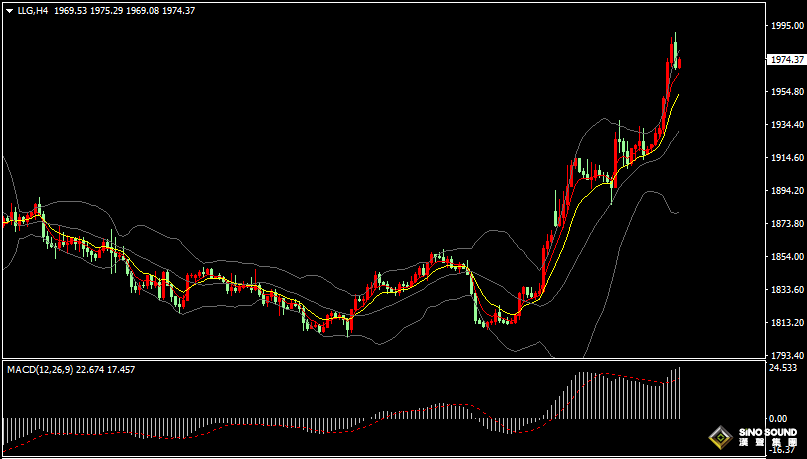Click the 1813.20 price scale label
This screenshot has height=459, width=807.
pos(785,323)
